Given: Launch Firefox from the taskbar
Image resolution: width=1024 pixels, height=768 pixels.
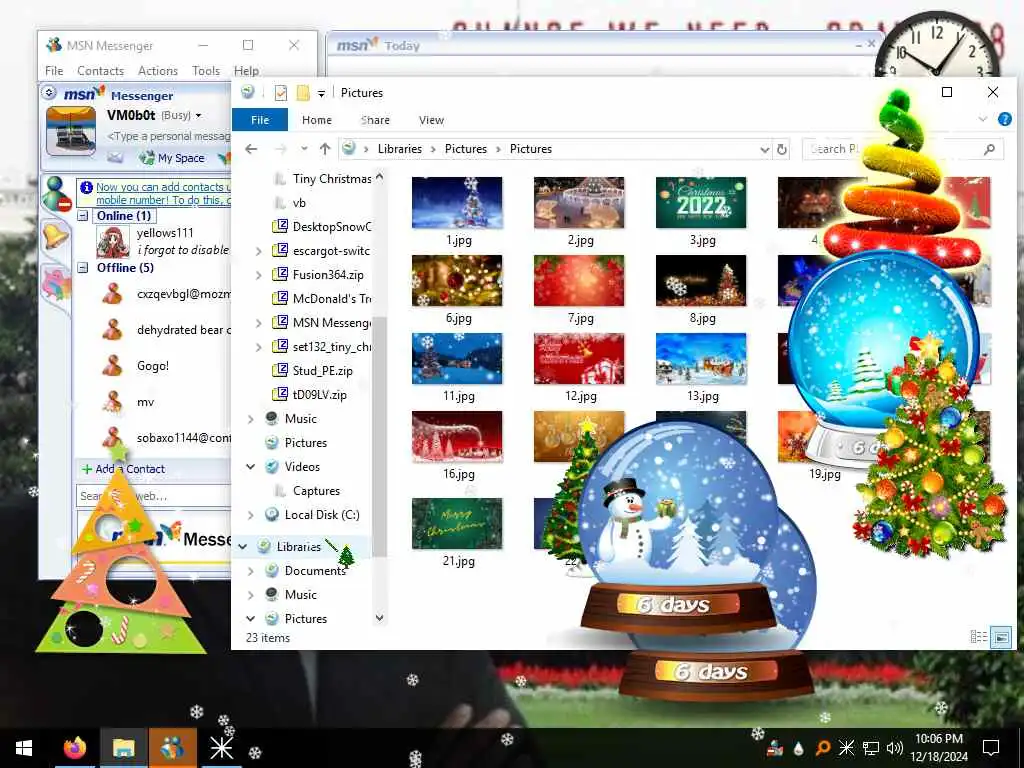Looking at the screenshot, I should coord(74,748).
